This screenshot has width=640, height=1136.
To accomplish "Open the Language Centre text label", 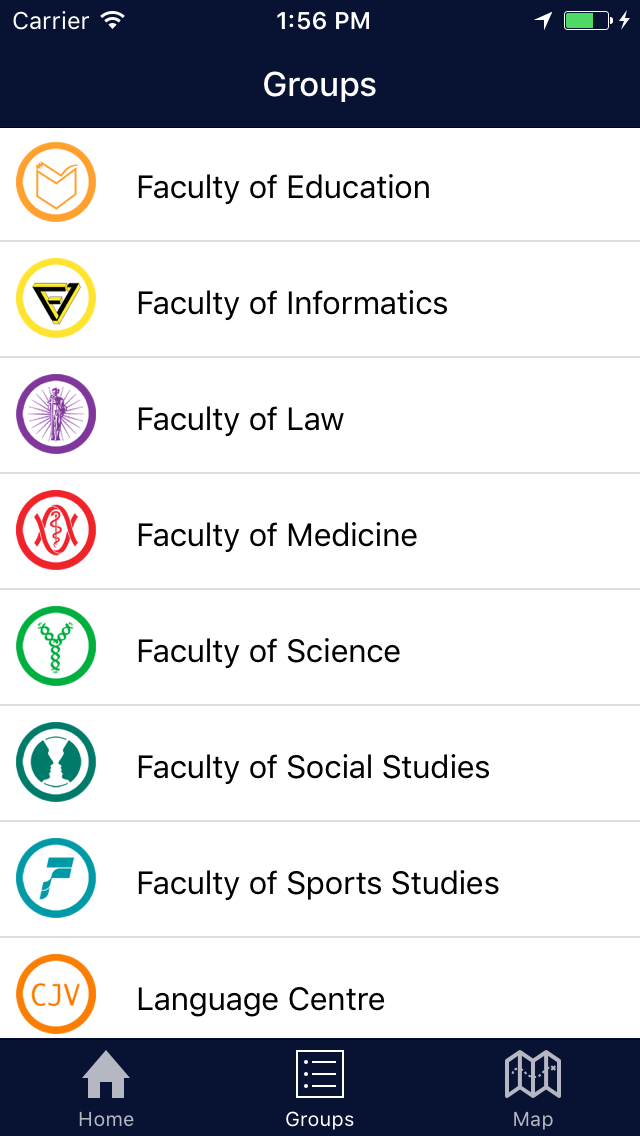I will (261, 999).
